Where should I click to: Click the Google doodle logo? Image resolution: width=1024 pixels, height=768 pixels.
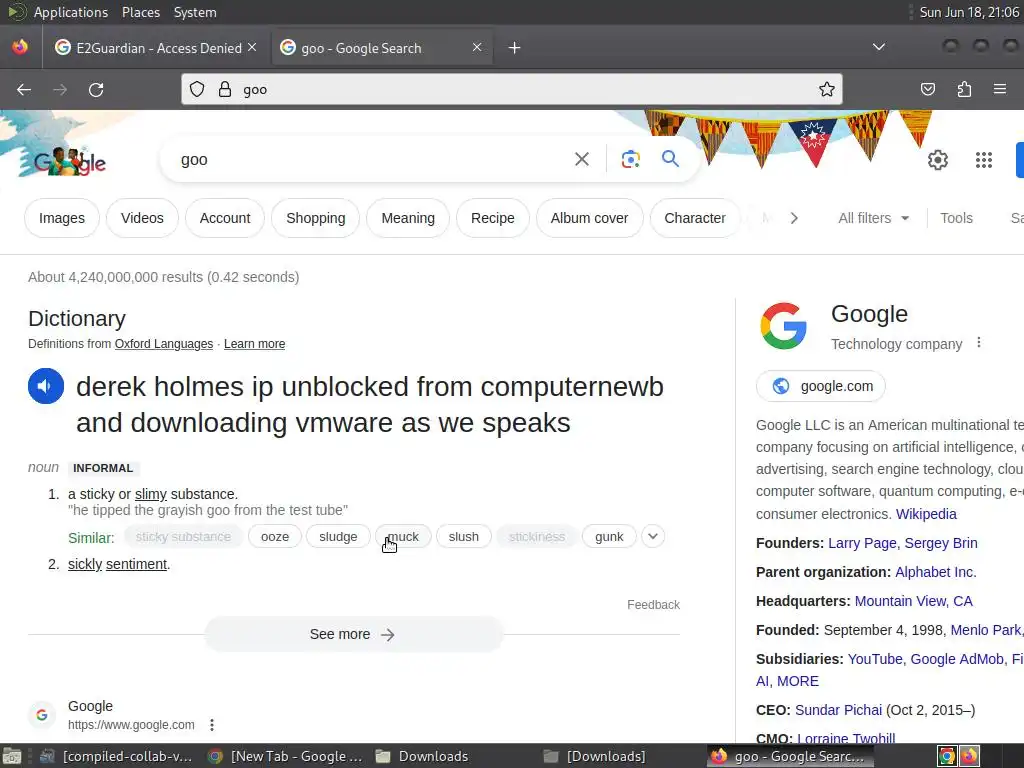coord(70,162)
